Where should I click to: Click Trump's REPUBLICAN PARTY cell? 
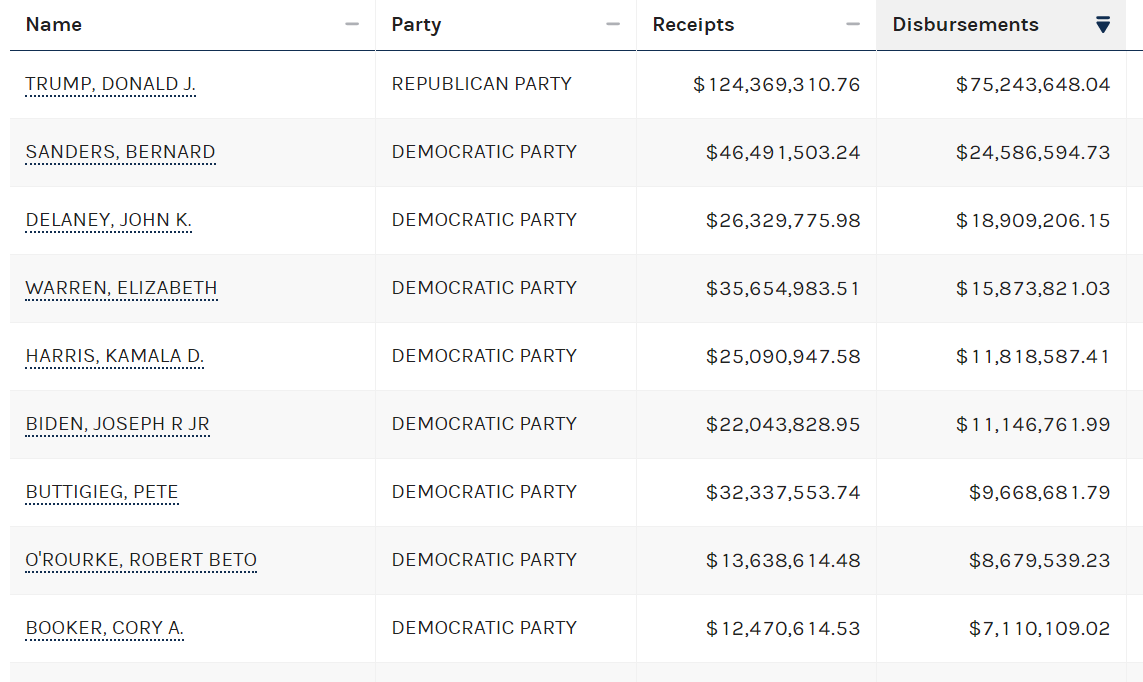(482, 84)
